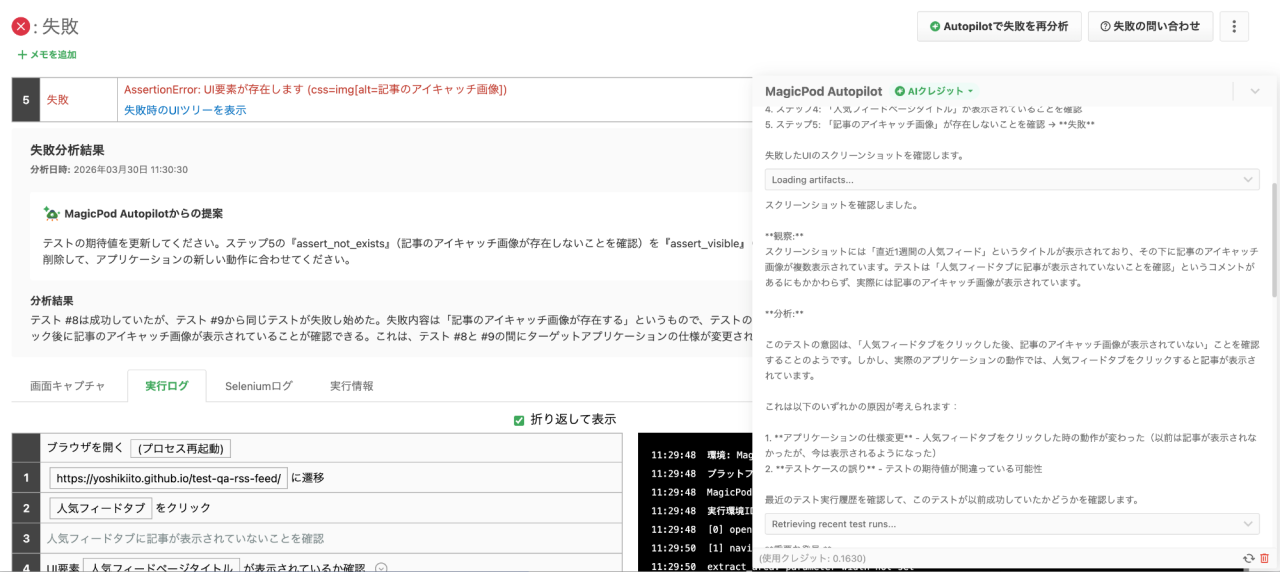Click the red failure status icon
The width and height of the screenshot is (1280, 572).
click(x=20, y=26)
